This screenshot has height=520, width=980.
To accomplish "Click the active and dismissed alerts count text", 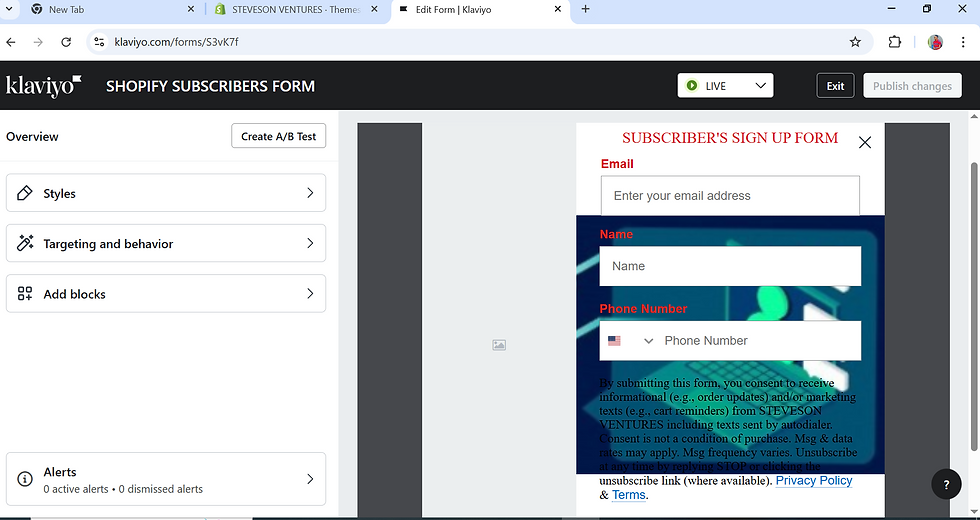I will pyautogui.click(x=123, y=489).
